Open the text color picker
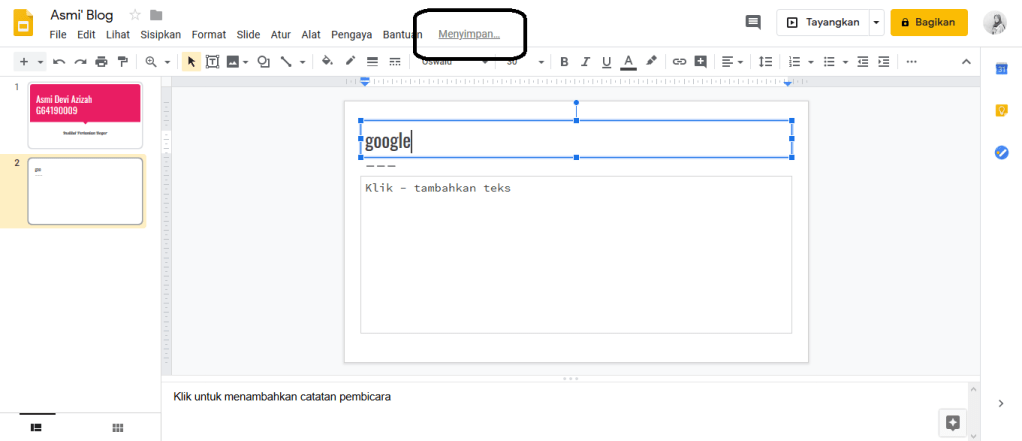The height and width of the screenshot is (441, 1022). tap(628, 62)
